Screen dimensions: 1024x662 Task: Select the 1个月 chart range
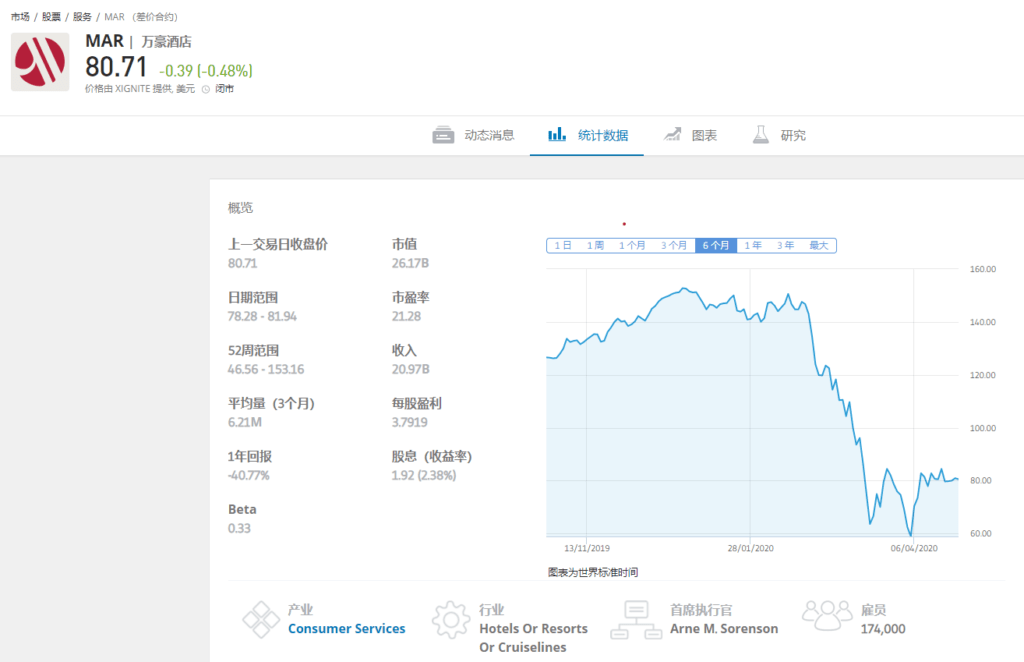632,245
